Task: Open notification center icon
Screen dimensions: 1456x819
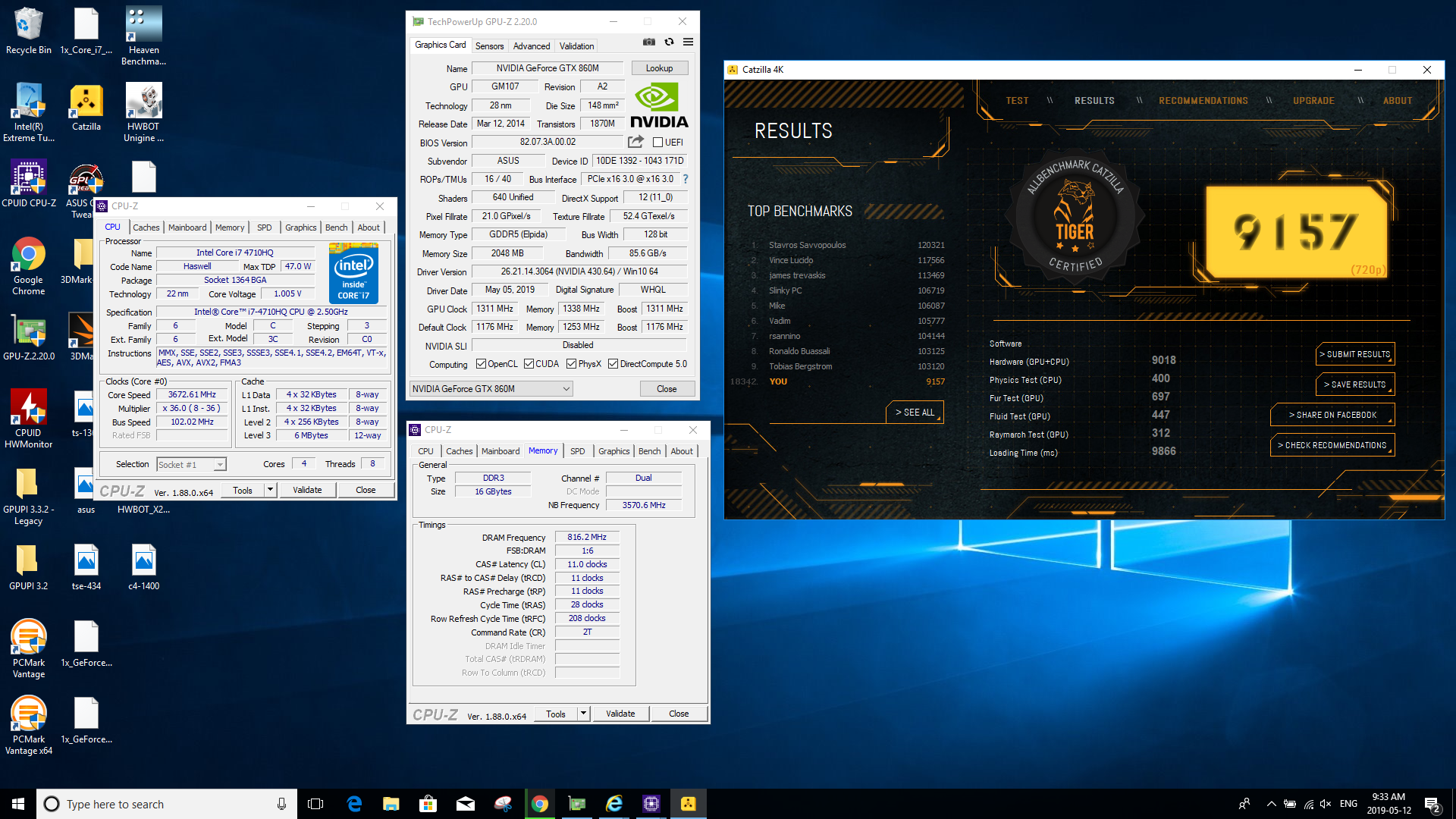Action: [x=1432, y=804]
